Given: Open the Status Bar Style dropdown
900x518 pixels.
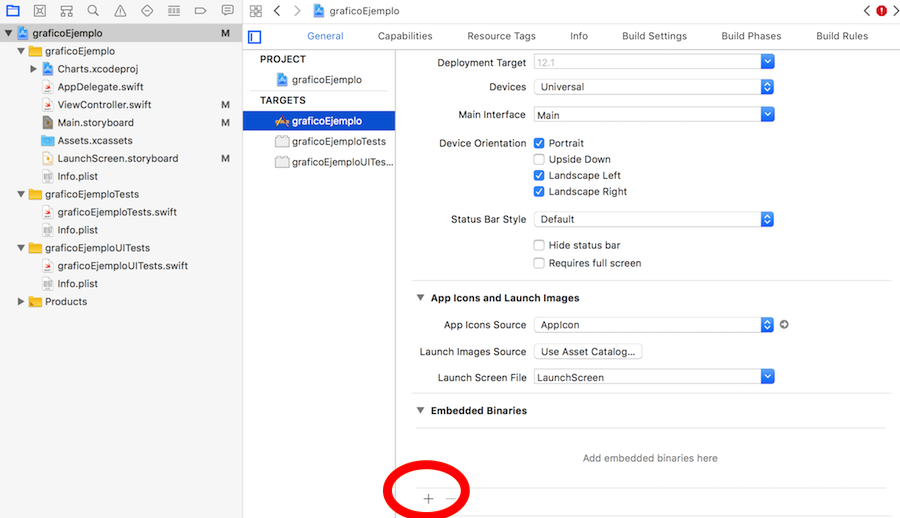Looking at the screenshot, I should [654, 219].
